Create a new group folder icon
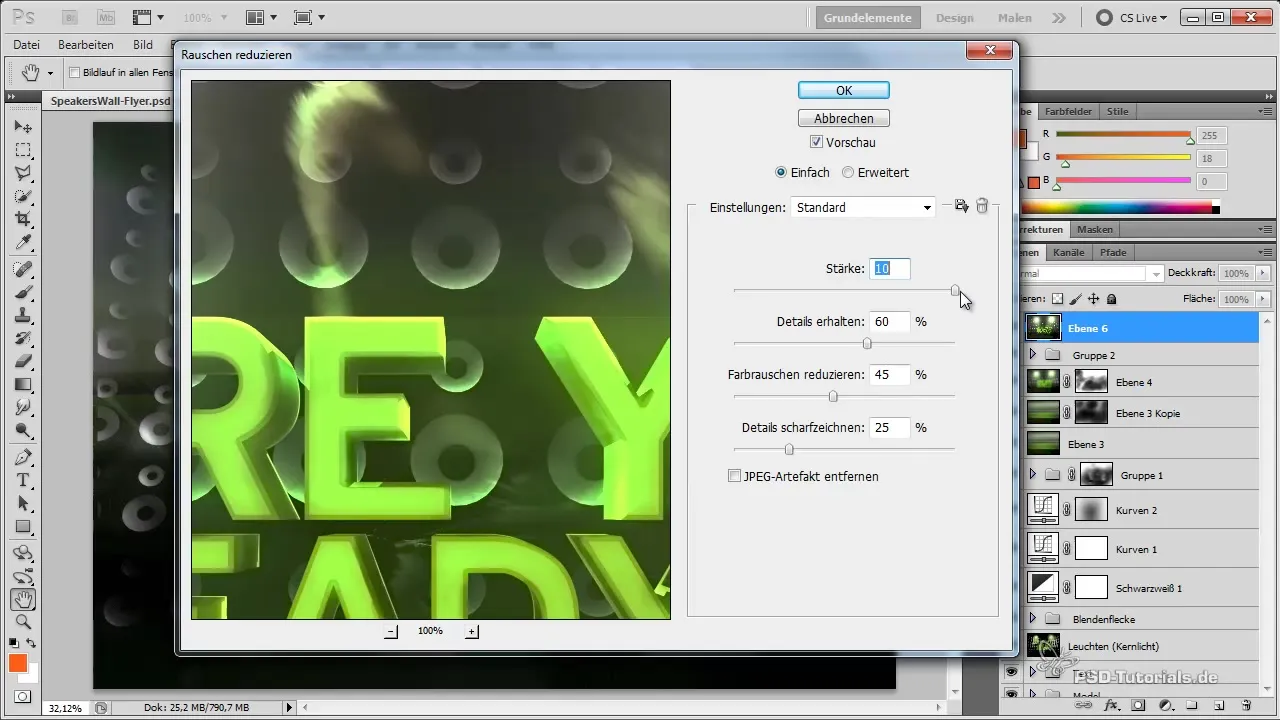Viewport: 1280px width, 720px height. (1192, 705)
